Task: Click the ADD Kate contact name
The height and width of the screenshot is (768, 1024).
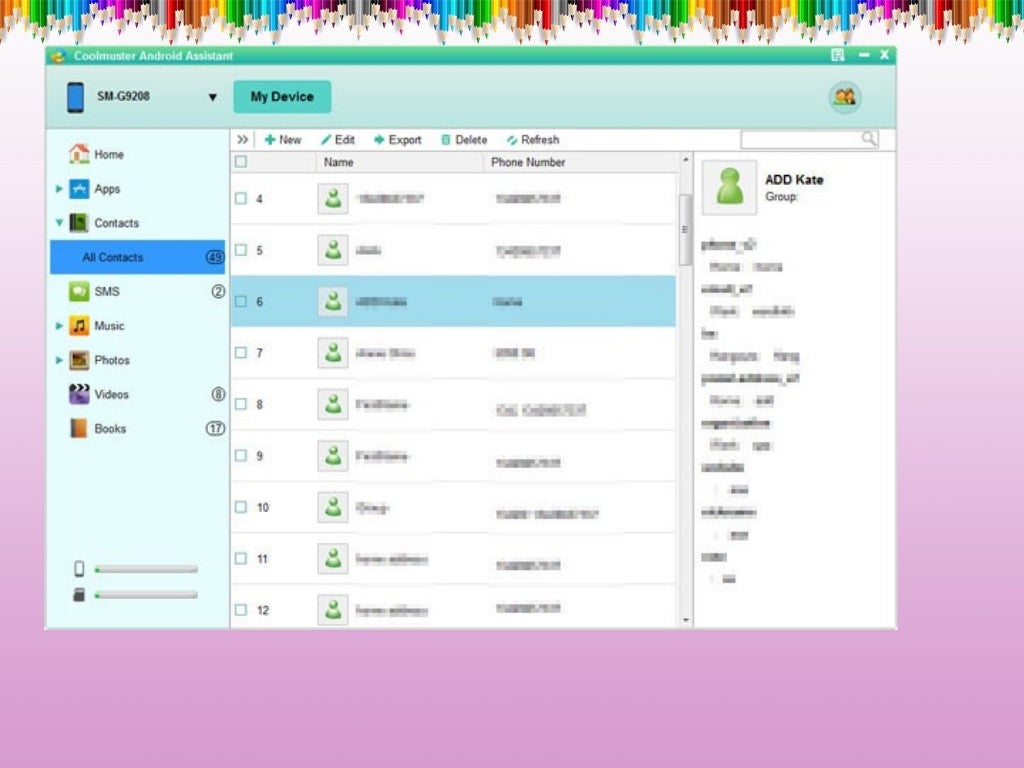Action: pyautogui.click(x=794, y=180)
